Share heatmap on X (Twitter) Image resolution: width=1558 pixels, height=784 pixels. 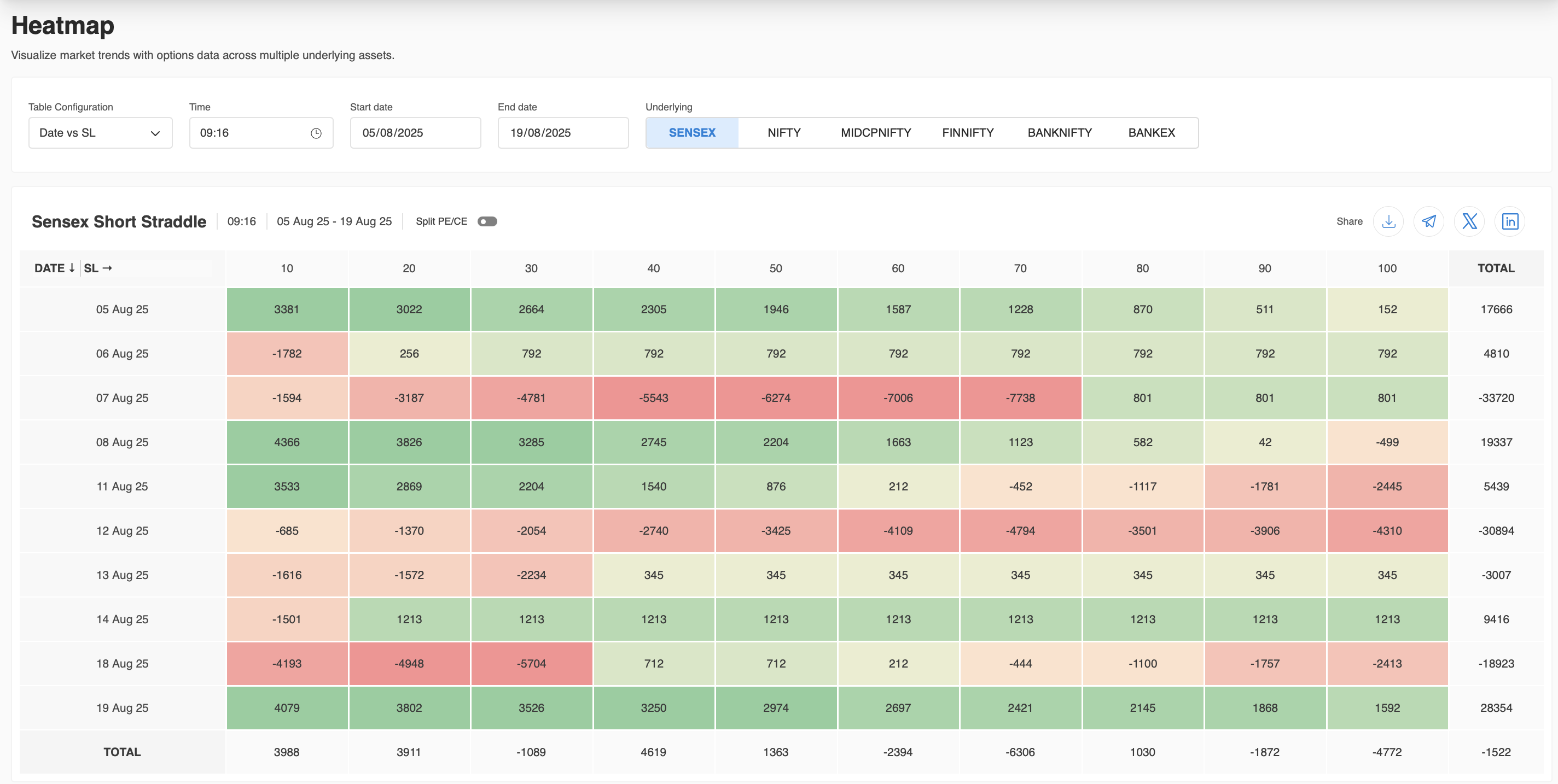click(x=1469, y=221)
